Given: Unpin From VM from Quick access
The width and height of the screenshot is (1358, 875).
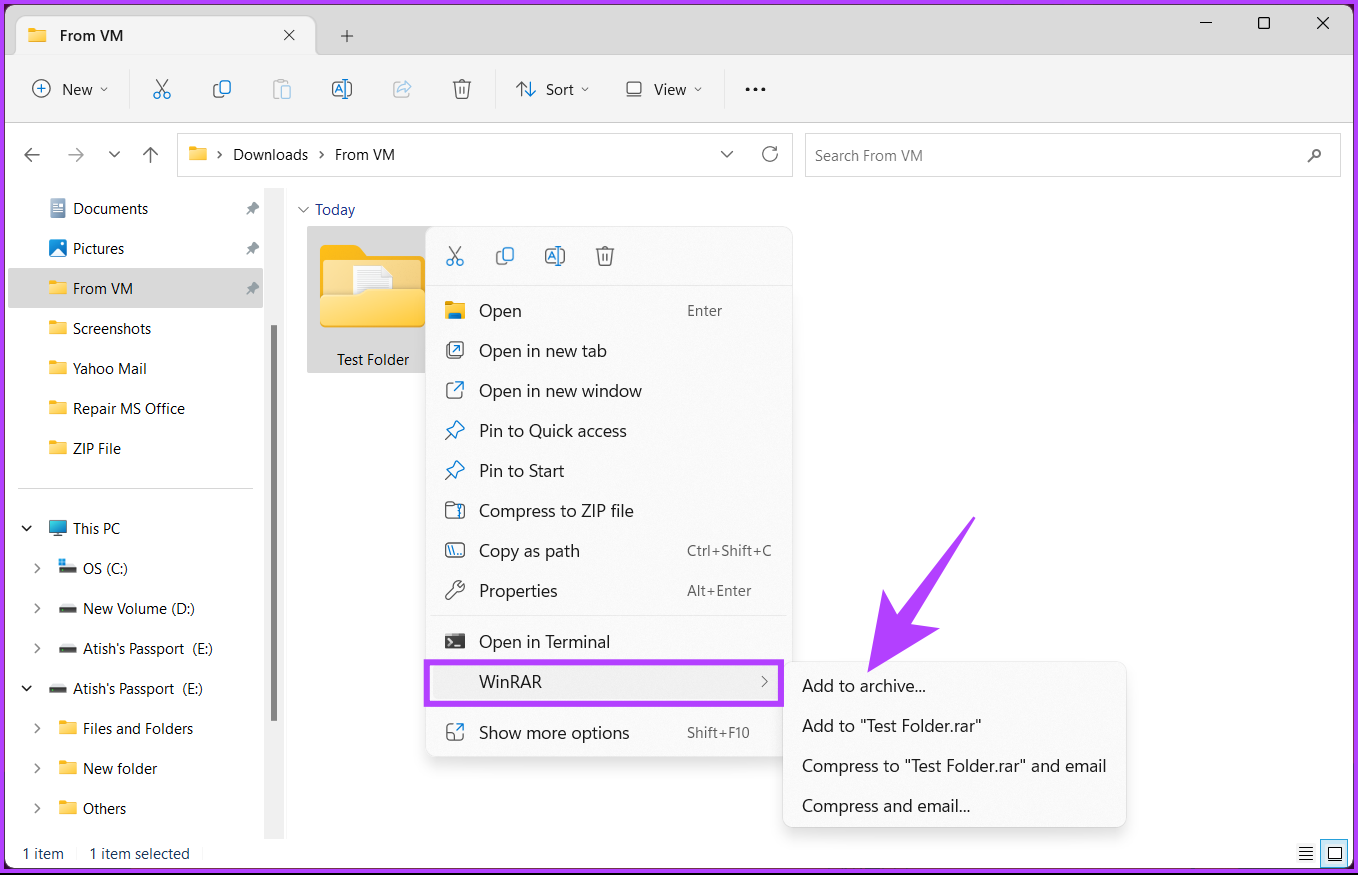Looking at the screenshot, I should (x=252, y=288).
